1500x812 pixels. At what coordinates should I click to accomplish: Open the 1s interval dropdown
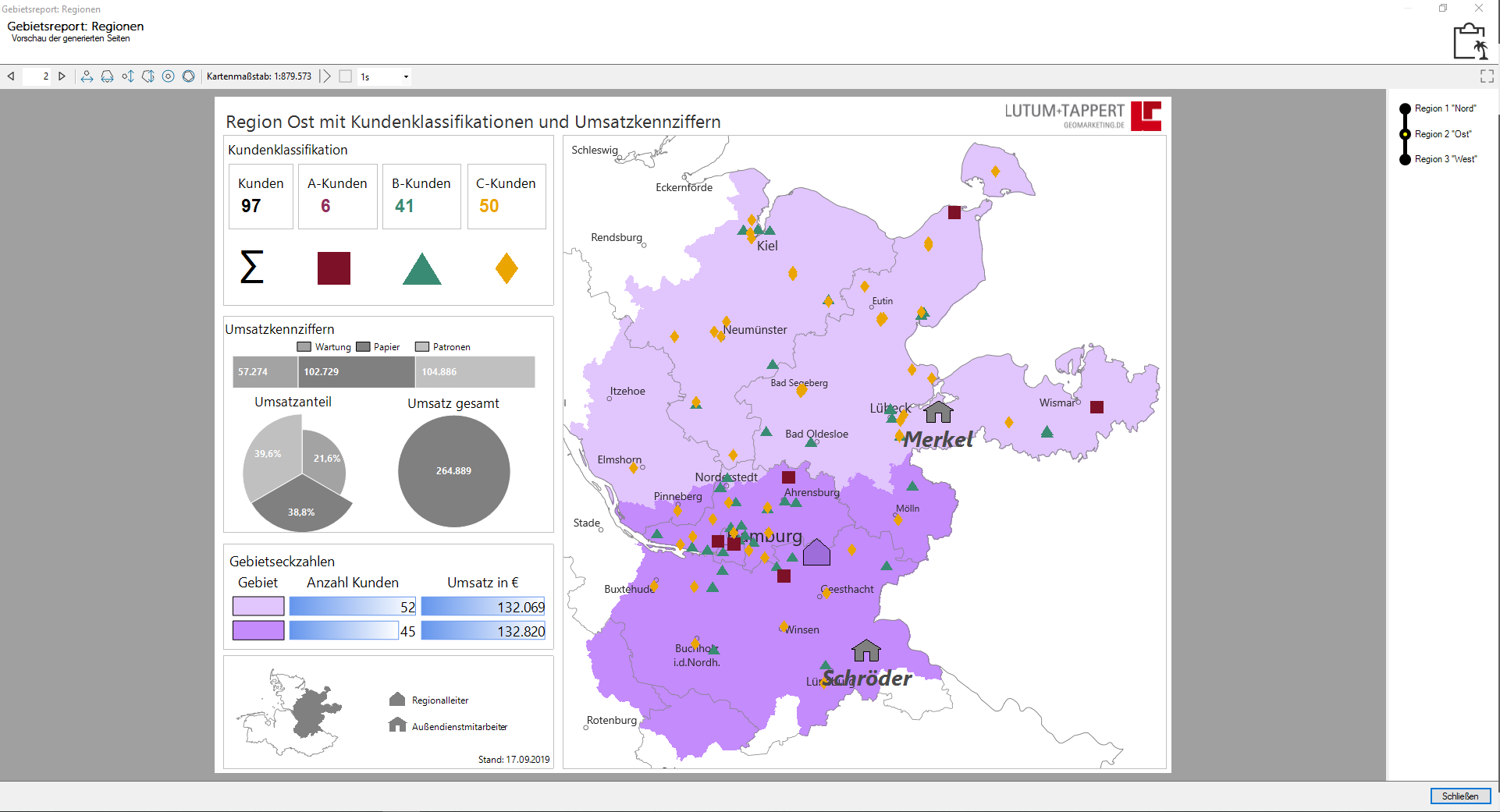405,76
